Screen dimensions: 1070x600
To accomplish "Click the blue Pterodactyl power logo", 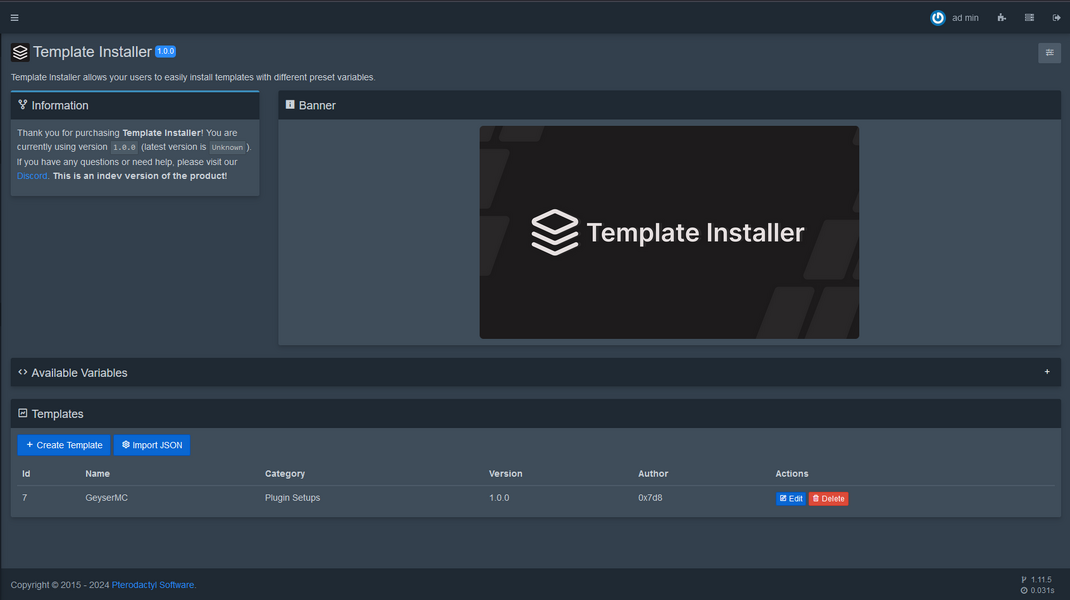I will [x=938, y=17].
